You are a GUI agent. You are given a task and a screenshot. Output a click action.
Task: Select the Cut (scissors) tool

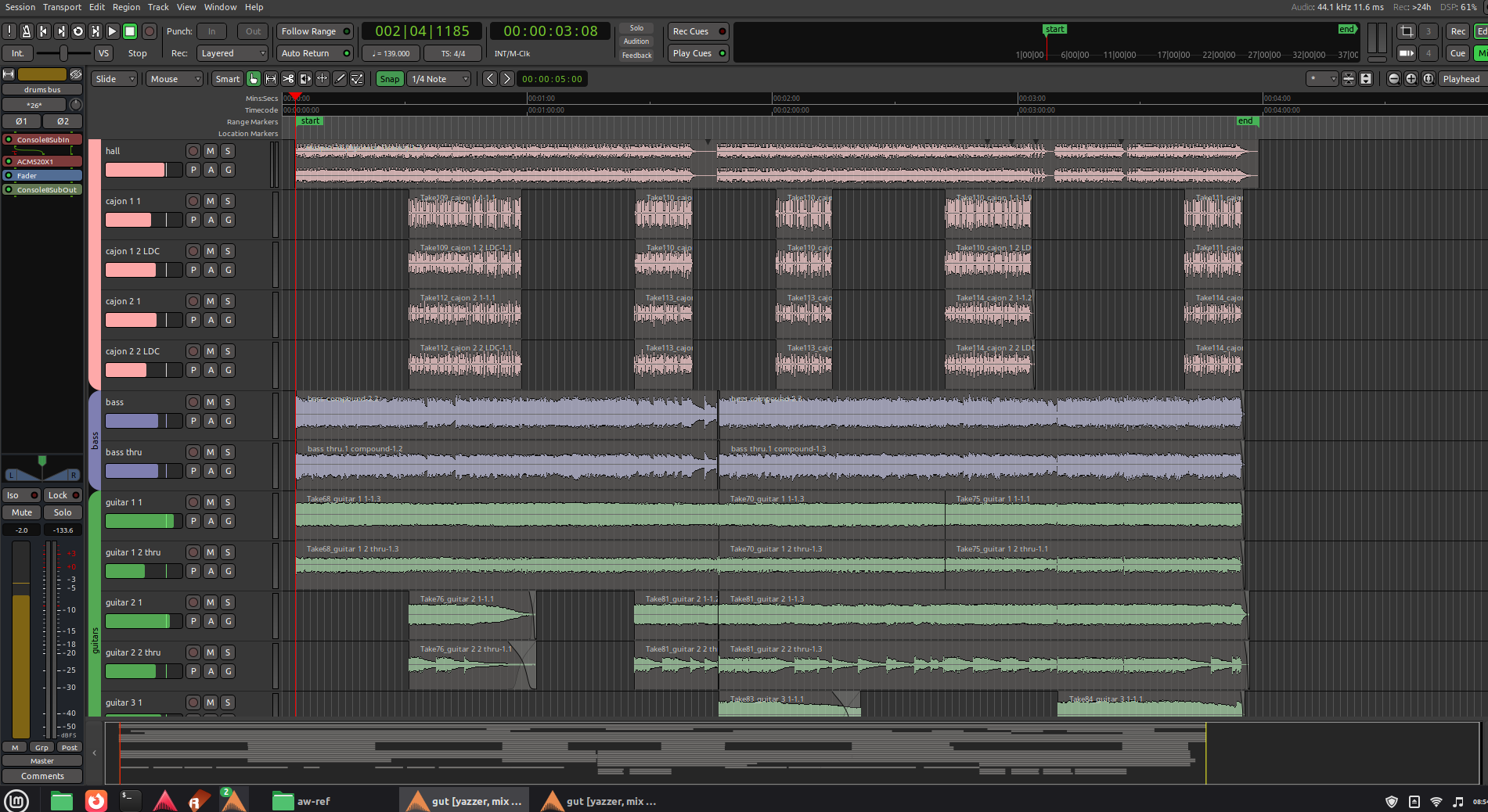coord(288,79)
